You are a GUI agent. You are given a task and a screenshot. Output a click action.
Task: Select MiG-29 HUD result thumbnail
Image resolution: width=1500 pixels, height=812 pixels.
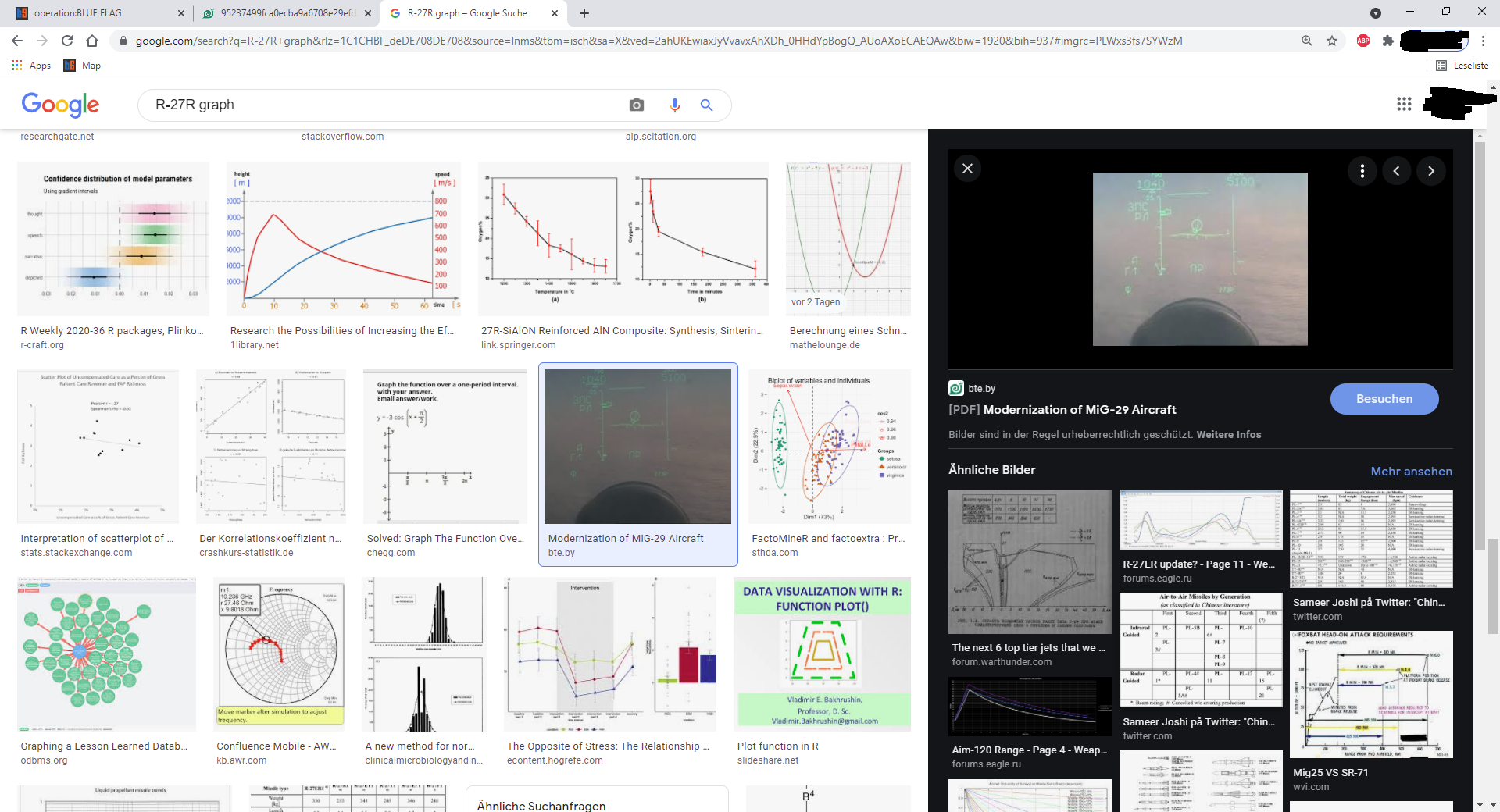[x=637, y=447]
